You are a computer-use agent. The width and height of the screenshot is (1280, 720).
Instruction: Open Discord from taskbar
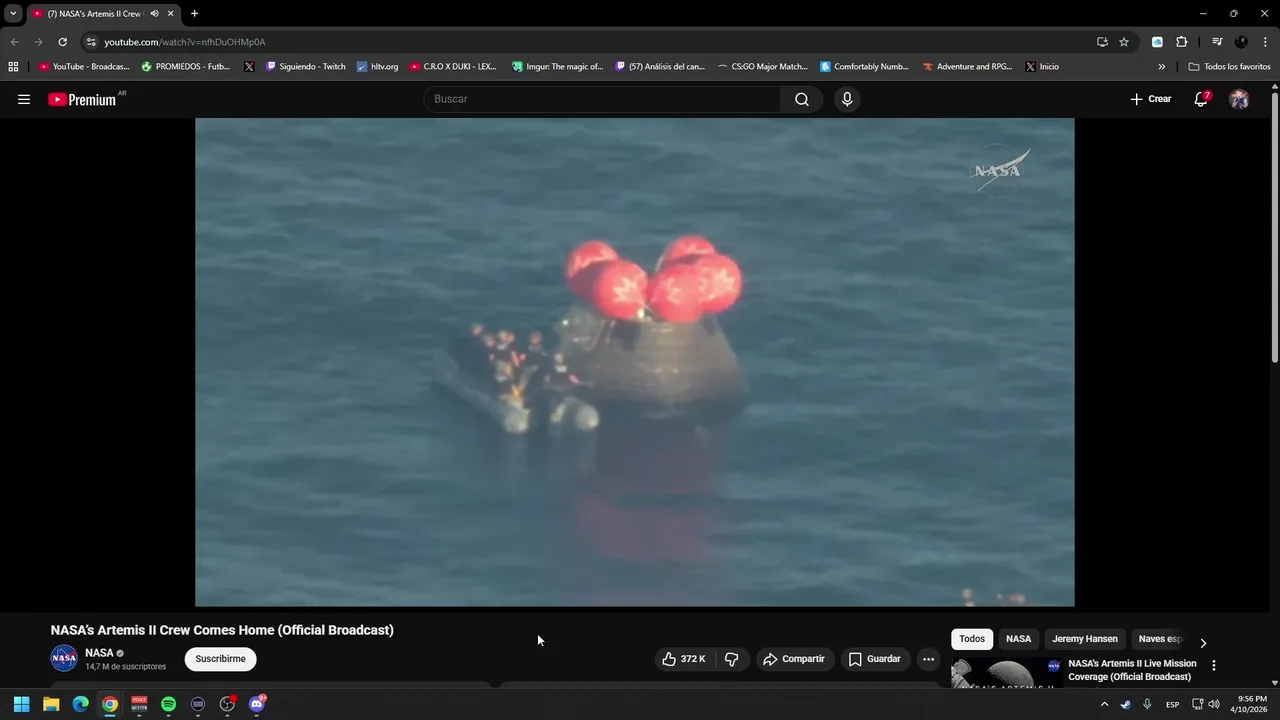[257, 704]
